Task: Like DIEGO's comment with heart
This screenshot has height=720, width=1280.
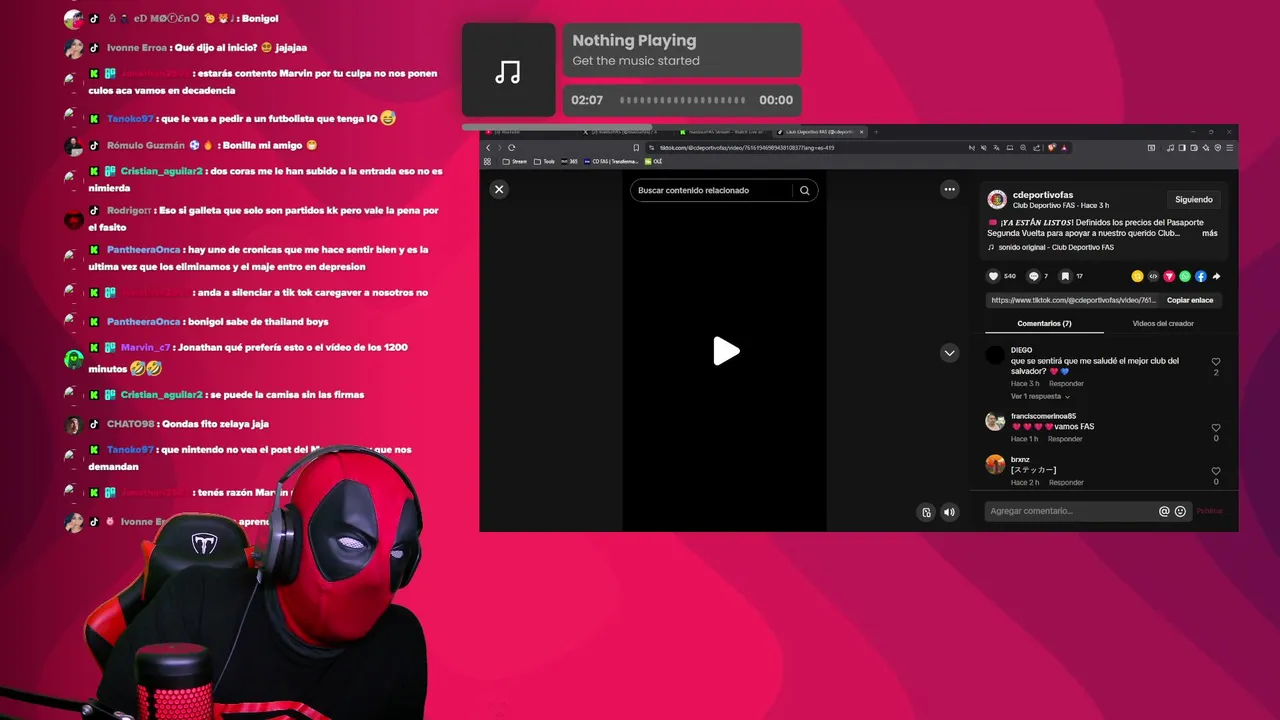Action: click(x=1216, y=362)
